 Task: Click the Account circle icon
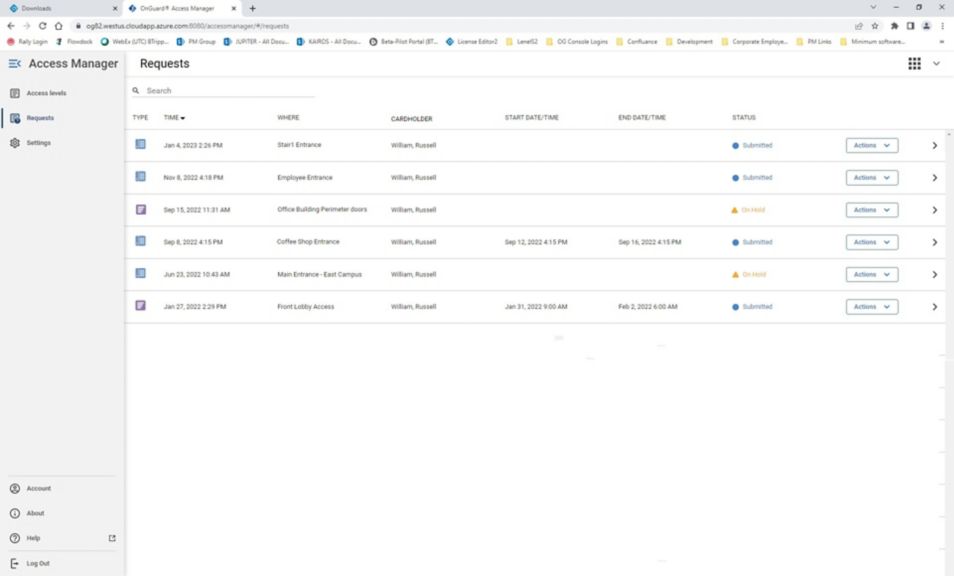tap(14, 488)
